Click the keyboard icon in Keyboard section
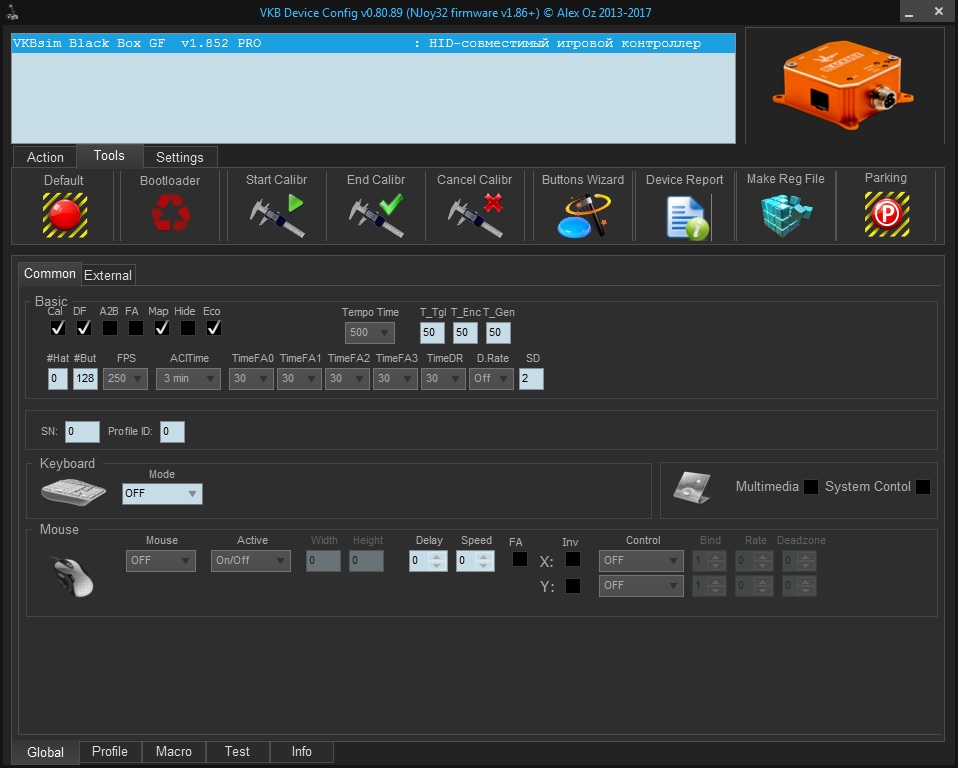The height and width of the screenshot is (769, 958). [x=73, y=492]
